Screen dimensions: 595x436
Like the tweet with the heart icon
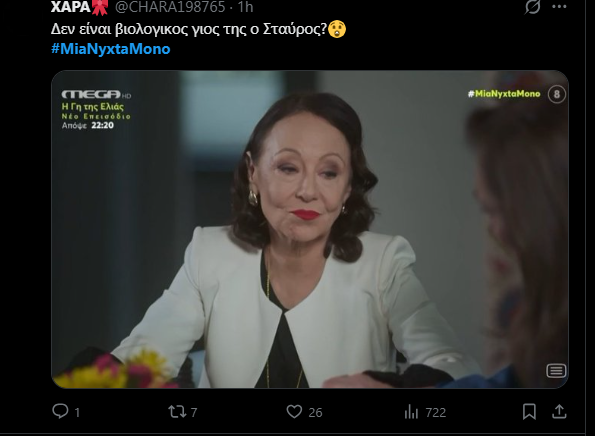294,412
